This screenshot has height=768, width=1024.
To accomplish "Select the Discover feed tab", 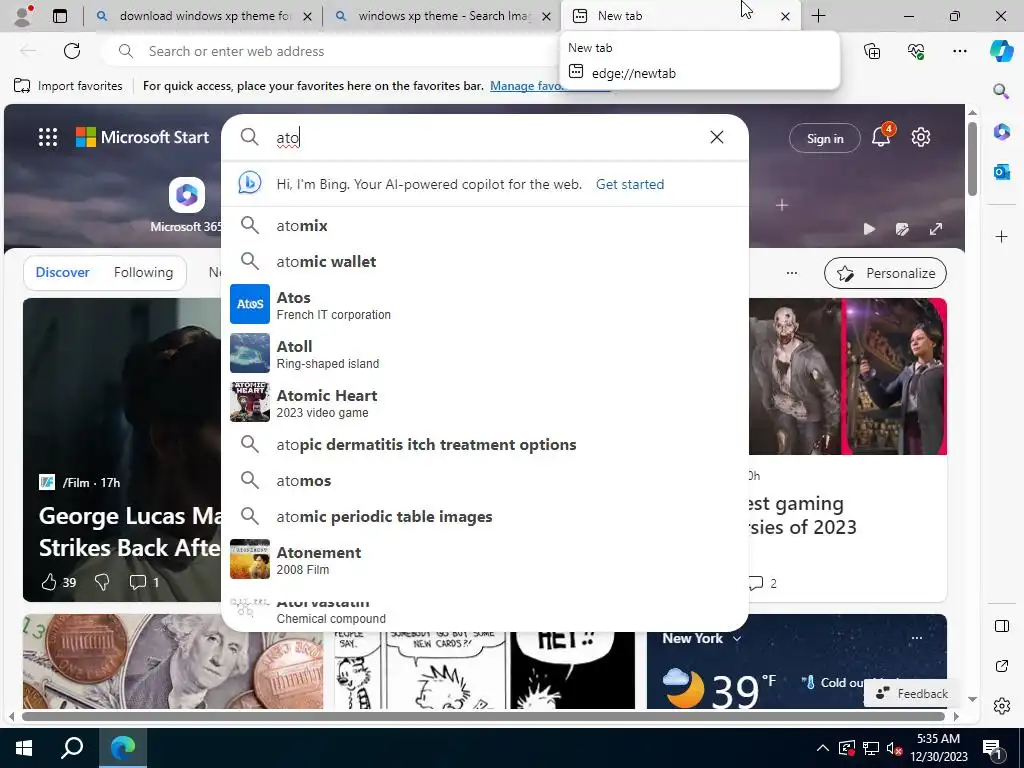I will (x=62, y=272).
